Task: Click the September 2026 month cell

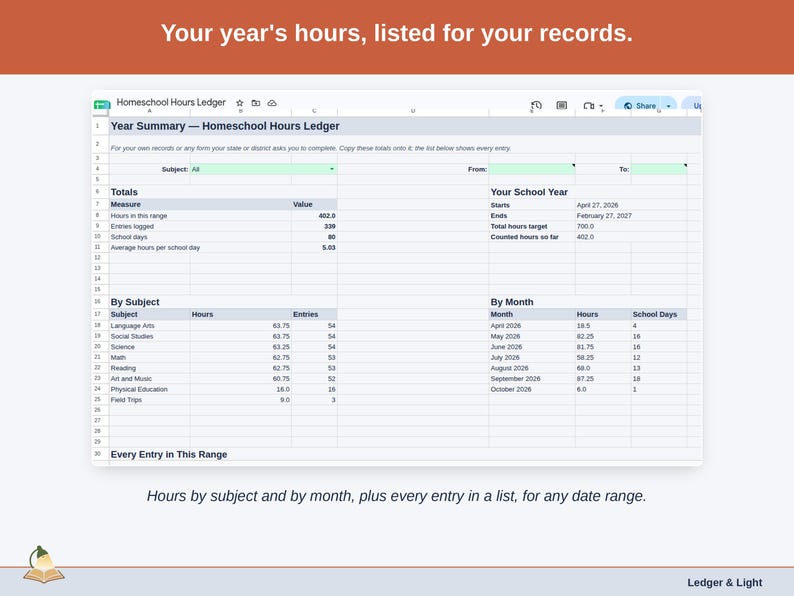Action: [515, 379]
